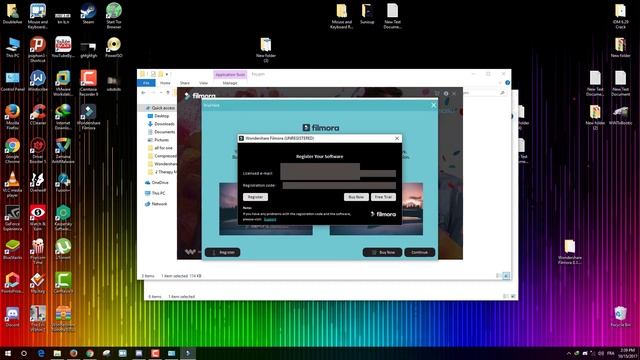Open VLC media player desktop icon
Screen dimensions: 640x360
[13, 184]
